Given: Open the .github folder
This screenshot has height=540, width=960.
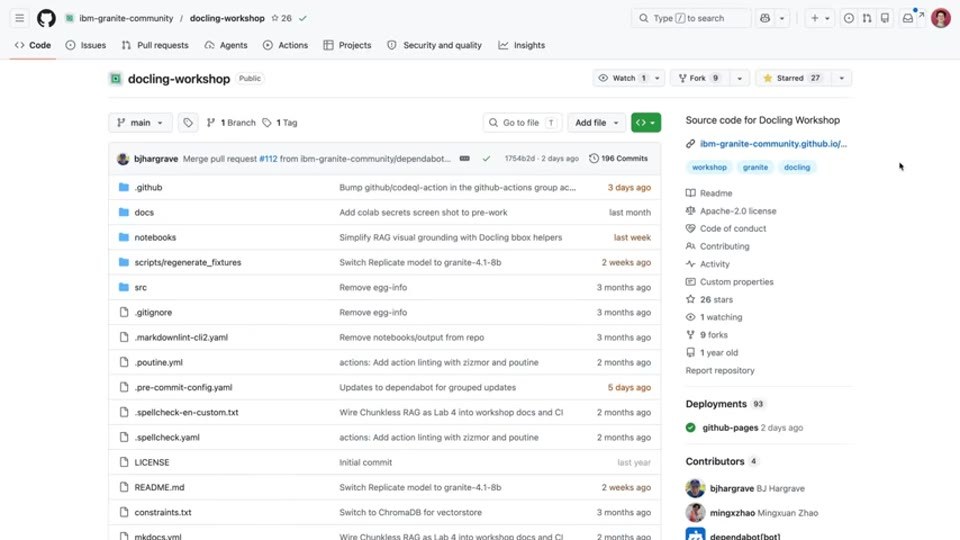Looking at the screenshot, I should coord(148,187).
